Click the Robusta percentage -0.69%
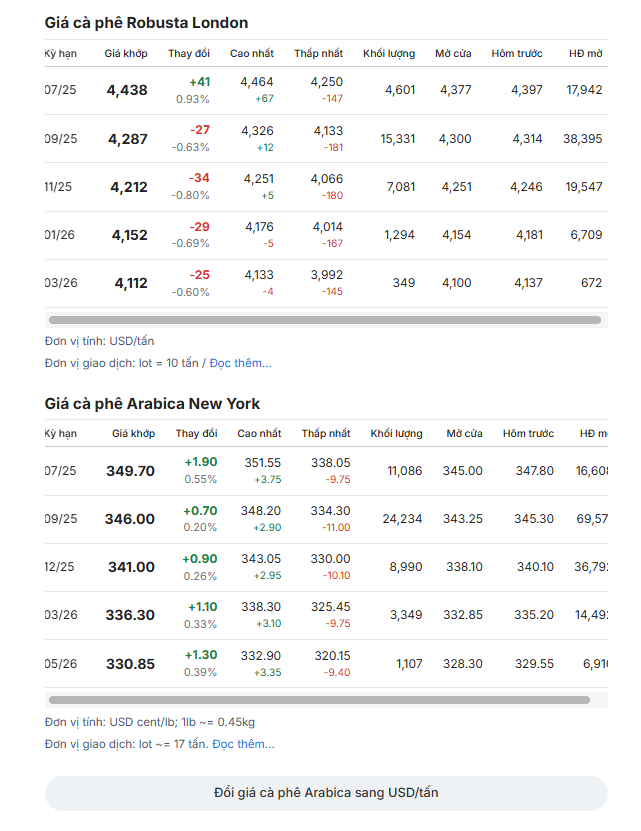The image size is (641, 831). pos(190,243)
